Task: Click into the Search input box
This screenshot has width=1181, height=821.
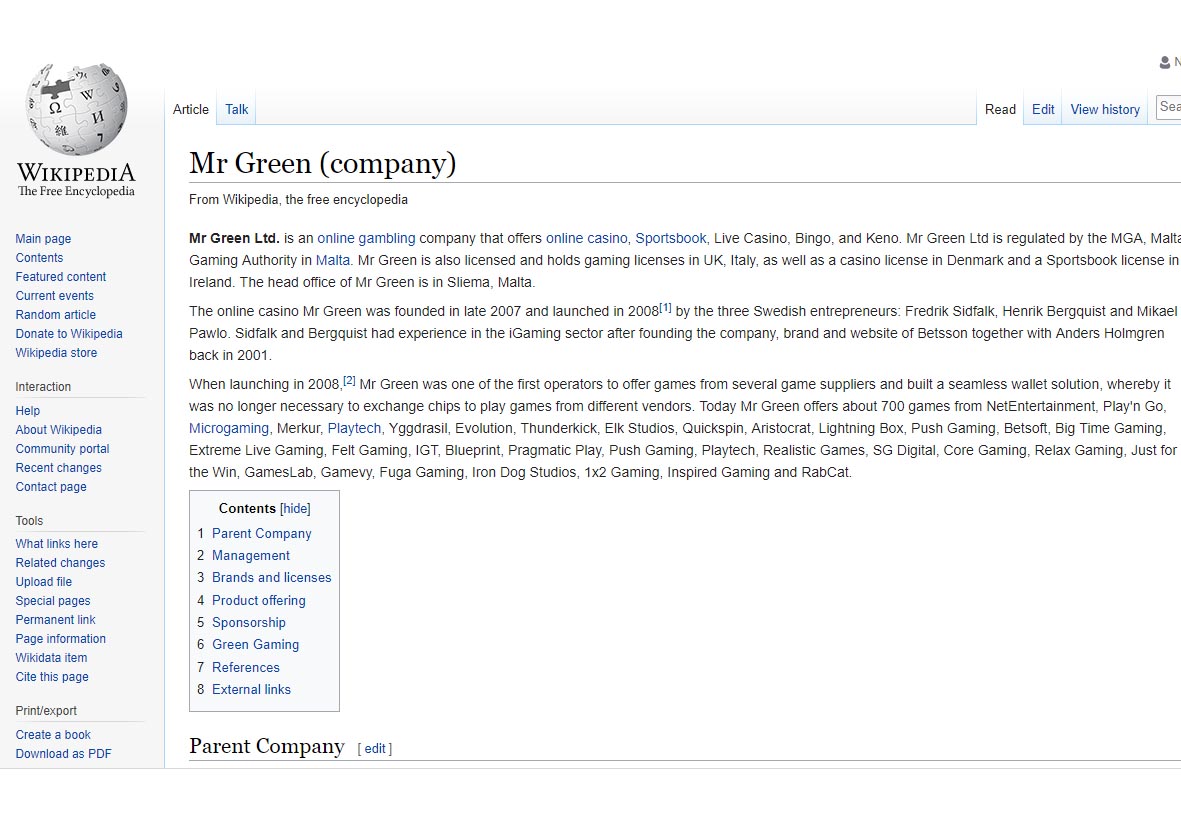Action: coord(1169,107)
